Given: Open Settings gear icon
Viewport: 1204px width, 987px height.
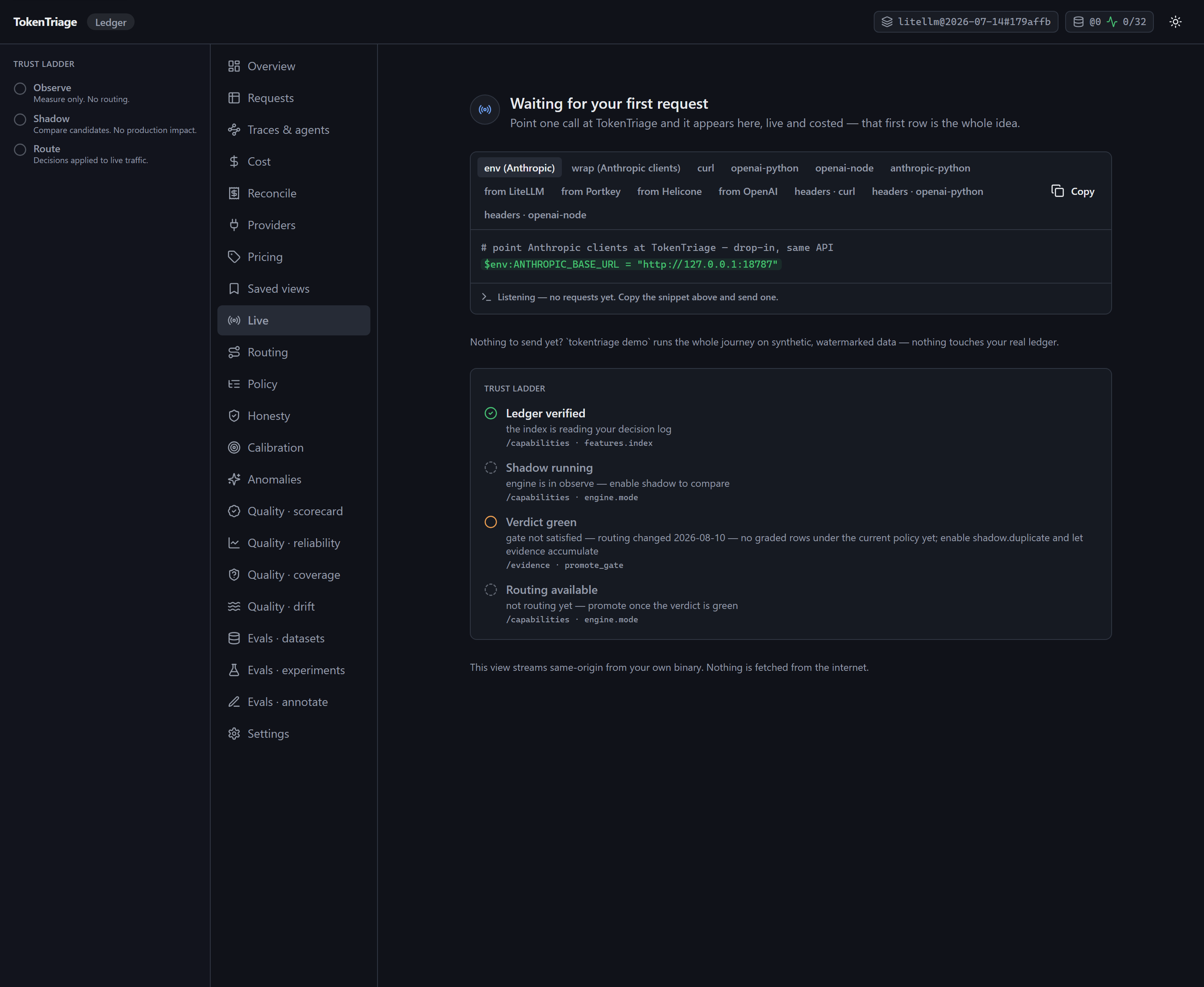Looking at the screenshot, I should tap(234, 734).
